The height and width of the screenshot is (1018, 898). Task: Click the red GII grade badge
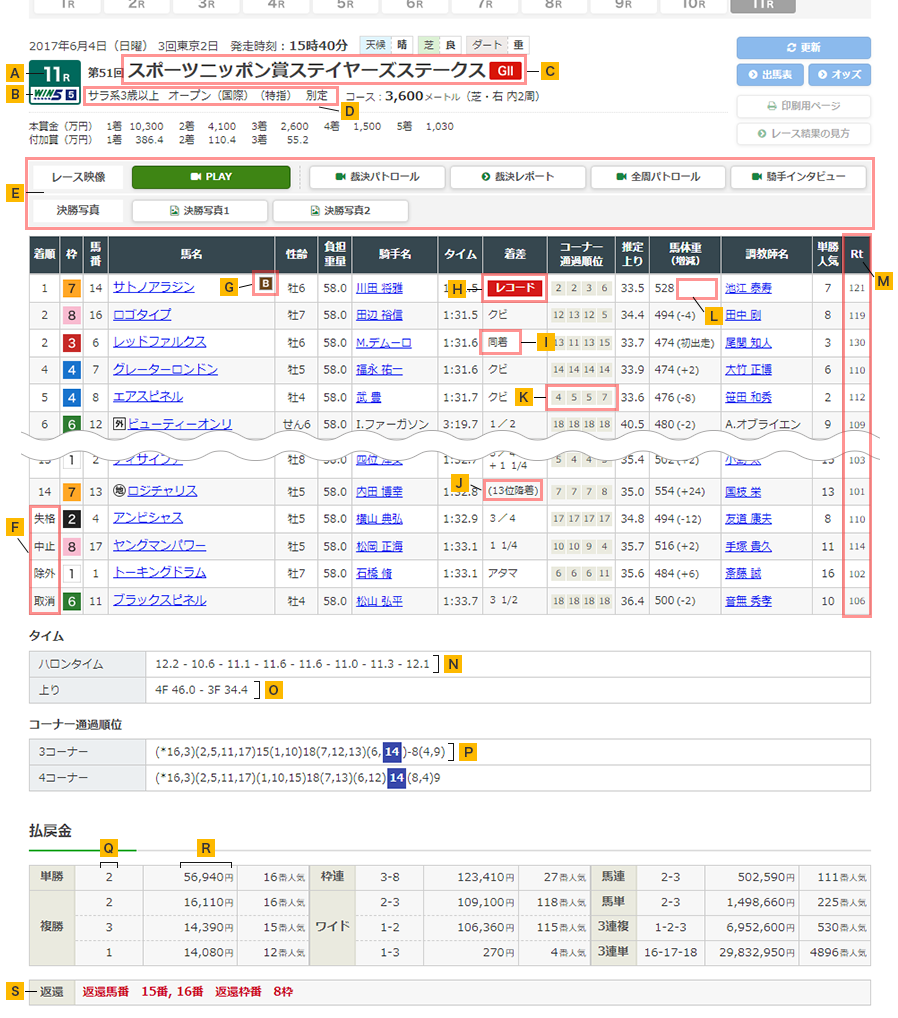(x=505, y=71)
